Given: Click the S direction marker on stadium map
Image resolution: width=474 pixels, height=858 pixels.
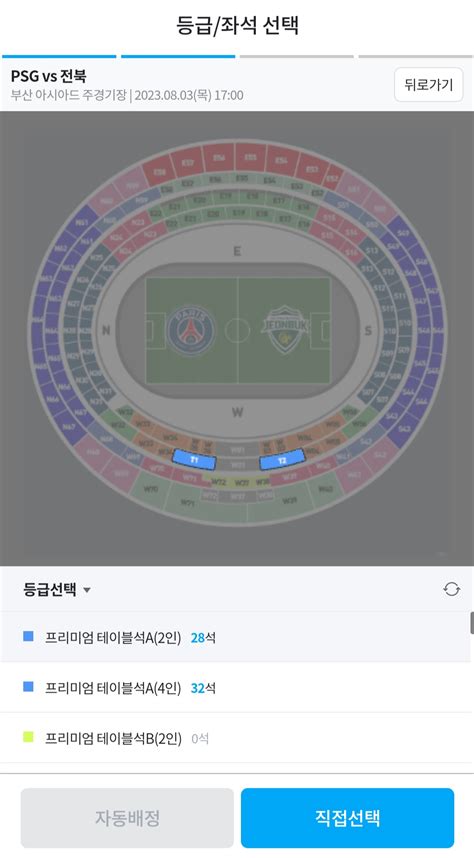Looking at the screenshot, I should tap(368, 331).
